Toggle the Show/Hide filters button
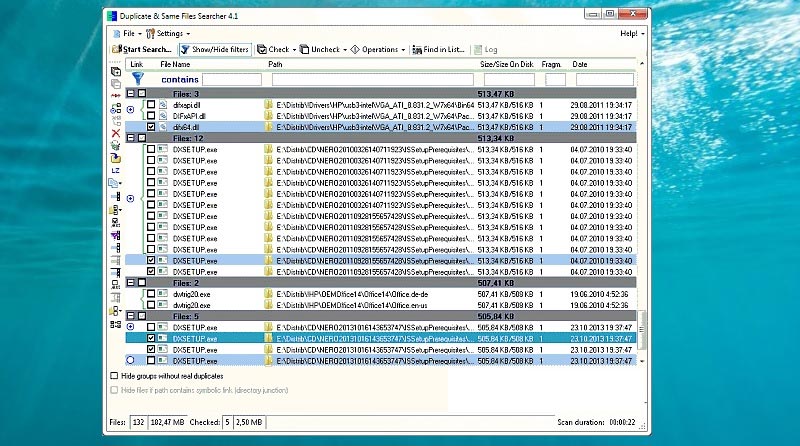Image resolution: width=800 pixels, height=446 pixels. point(214,49)
